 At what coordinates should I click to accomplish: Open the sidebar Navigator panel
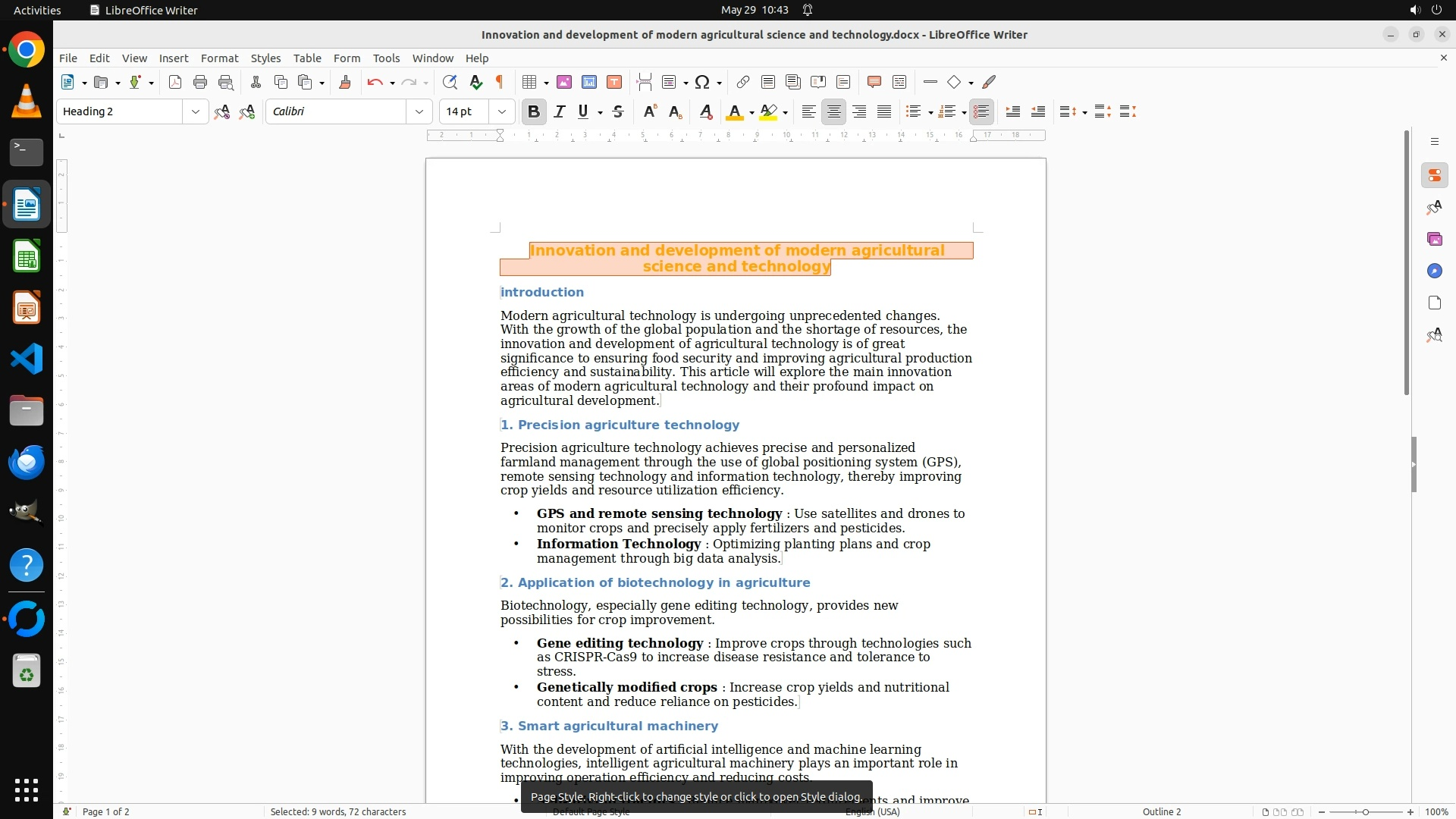[1434, 271]
